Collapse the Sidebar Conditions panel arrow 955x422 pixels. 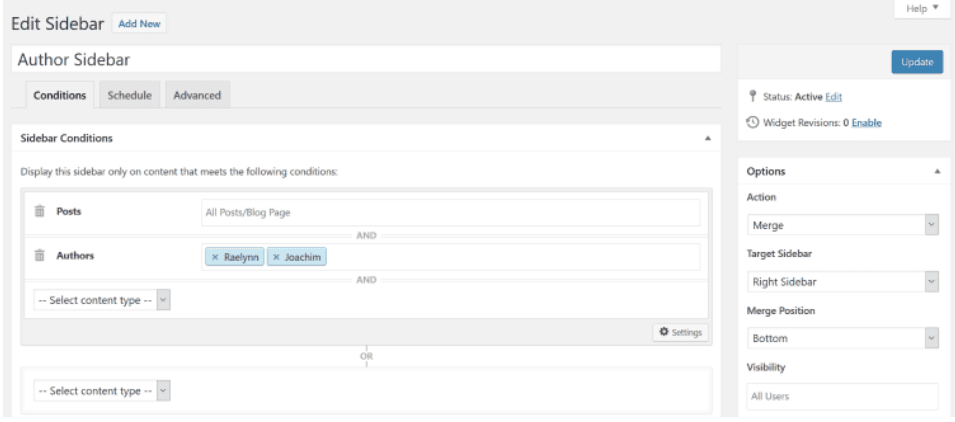point(708,138)
